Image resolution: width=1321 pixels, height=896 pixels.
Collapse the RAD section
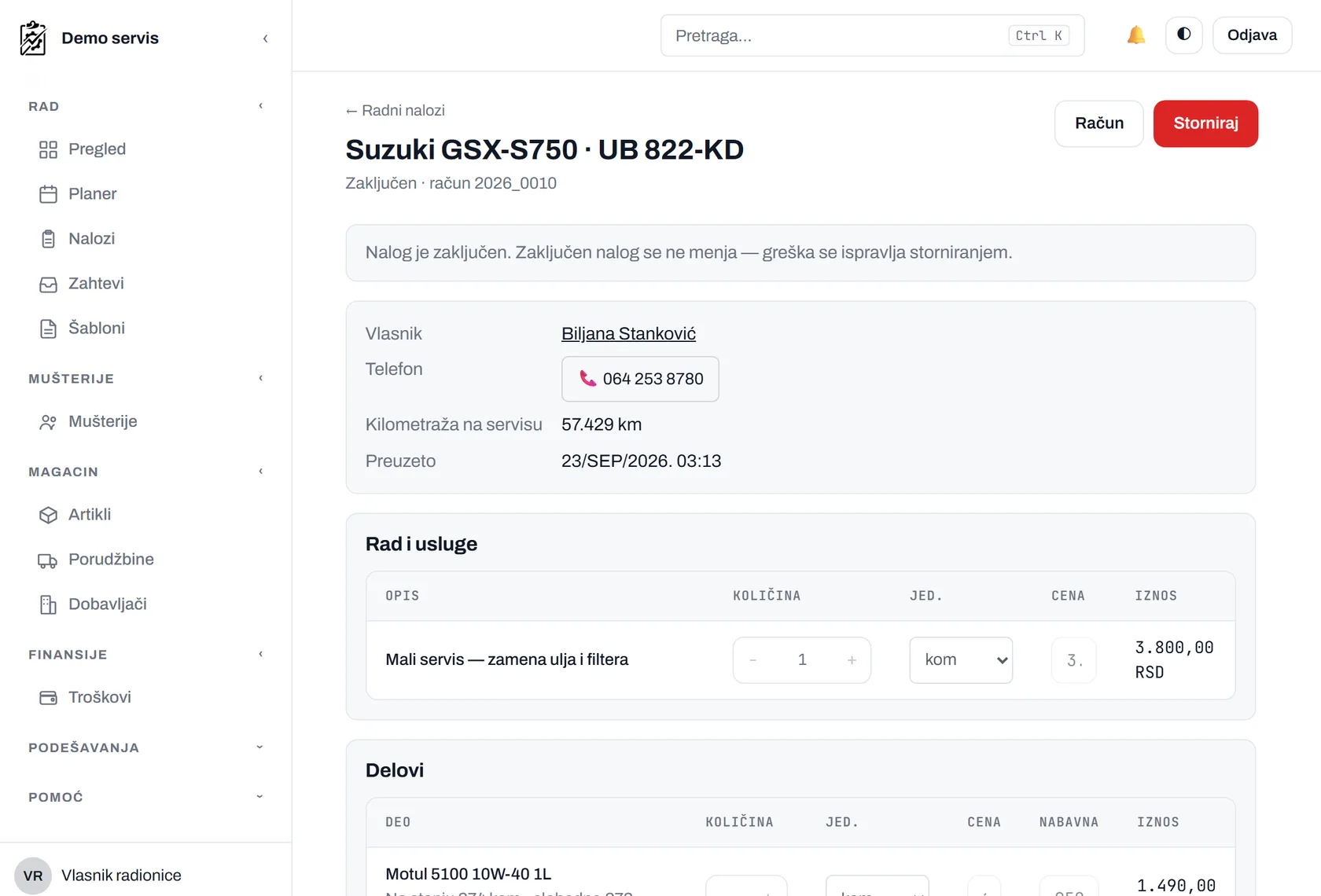click(x=260, y=106)
